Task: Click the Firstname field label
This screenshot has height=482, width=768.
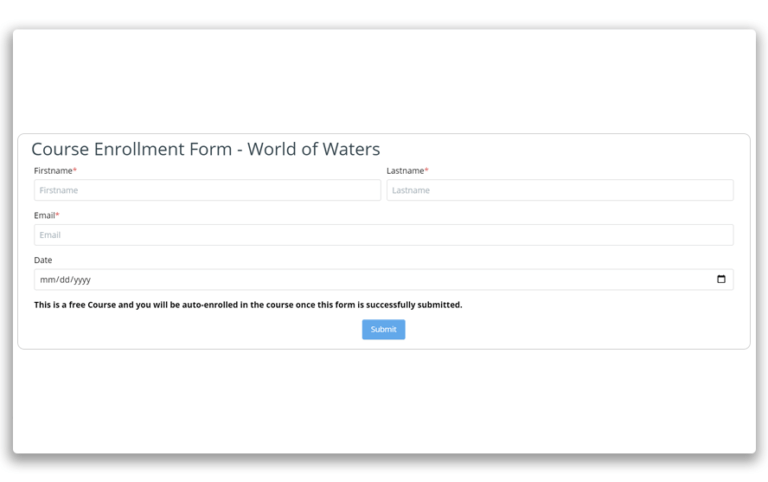Action: tap(52, 171)
